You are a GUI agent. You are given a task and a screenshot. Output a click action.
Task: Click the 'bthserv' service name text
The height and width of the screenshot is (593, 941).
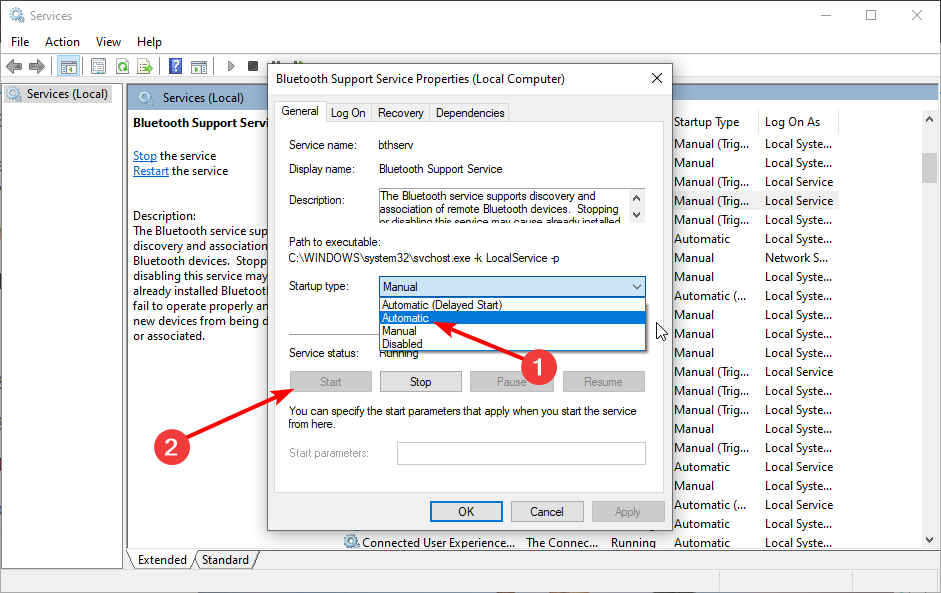[395, 145]
